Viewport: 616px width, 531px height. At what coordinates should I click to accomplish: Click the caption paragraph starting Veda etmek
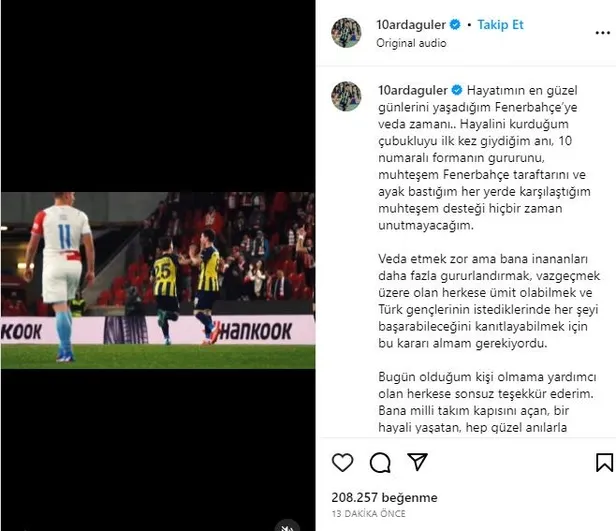point(489,301)
